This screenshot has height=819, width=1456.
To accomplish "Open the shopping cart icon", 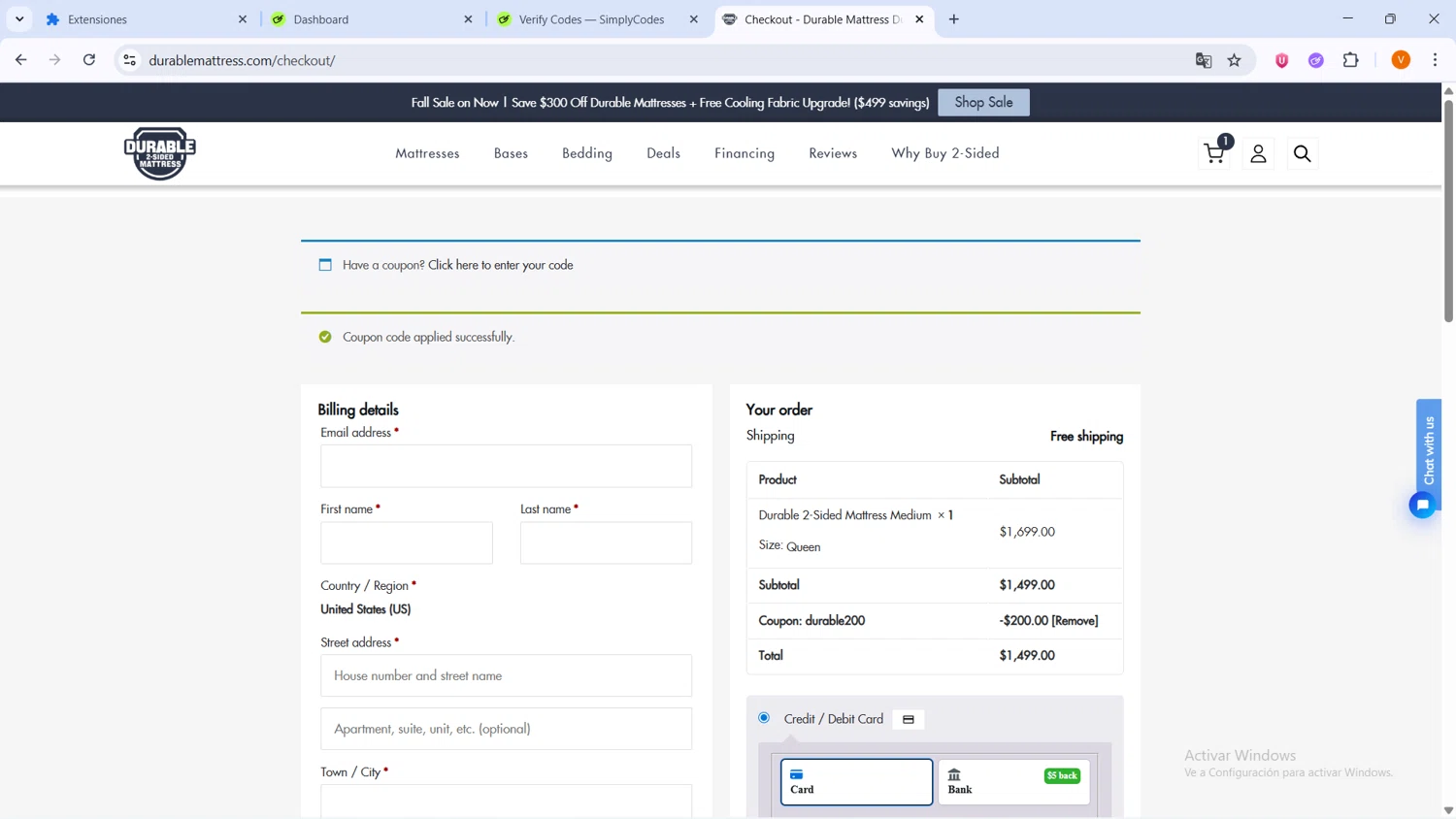I will [1214, 153].
